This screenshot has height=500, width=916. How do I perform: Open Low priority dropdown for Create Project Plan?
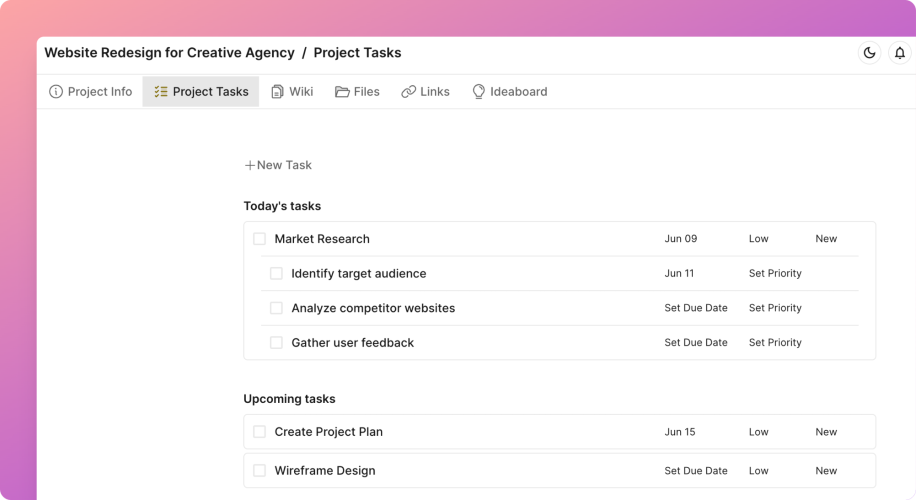pos(758,432)
